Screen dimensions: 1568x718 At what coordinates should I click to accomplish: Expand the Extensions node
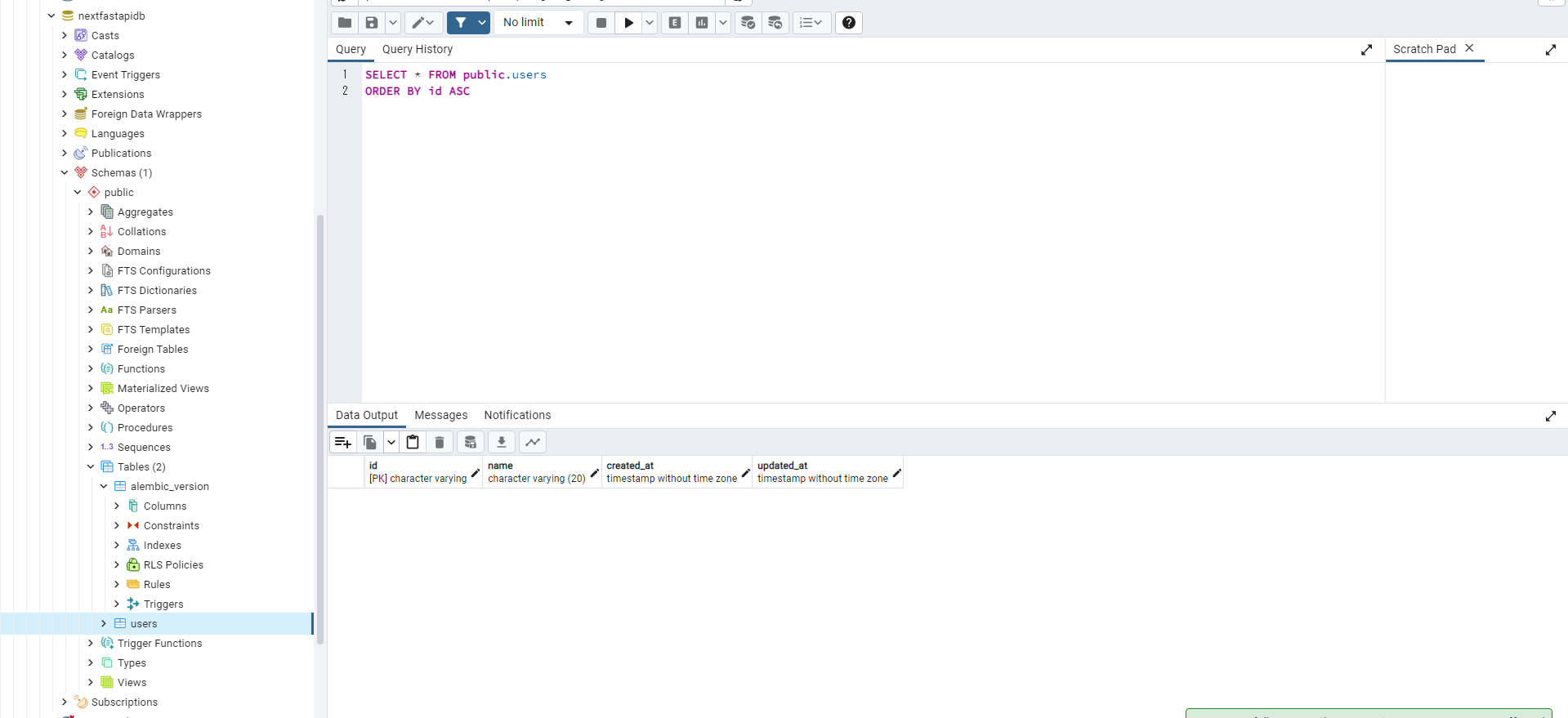point(65,94)
